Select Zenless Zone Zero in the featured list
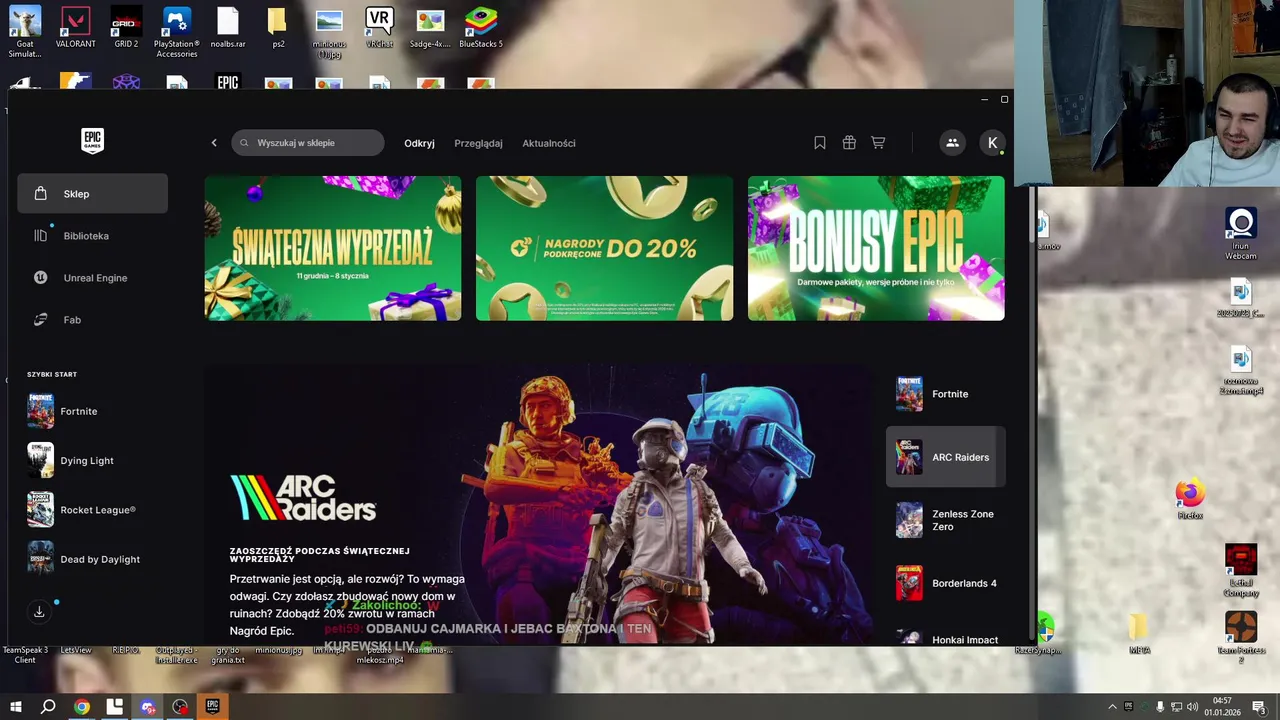Image resolution: width=1280 pixels, height=720 pixels. point(945,520)
